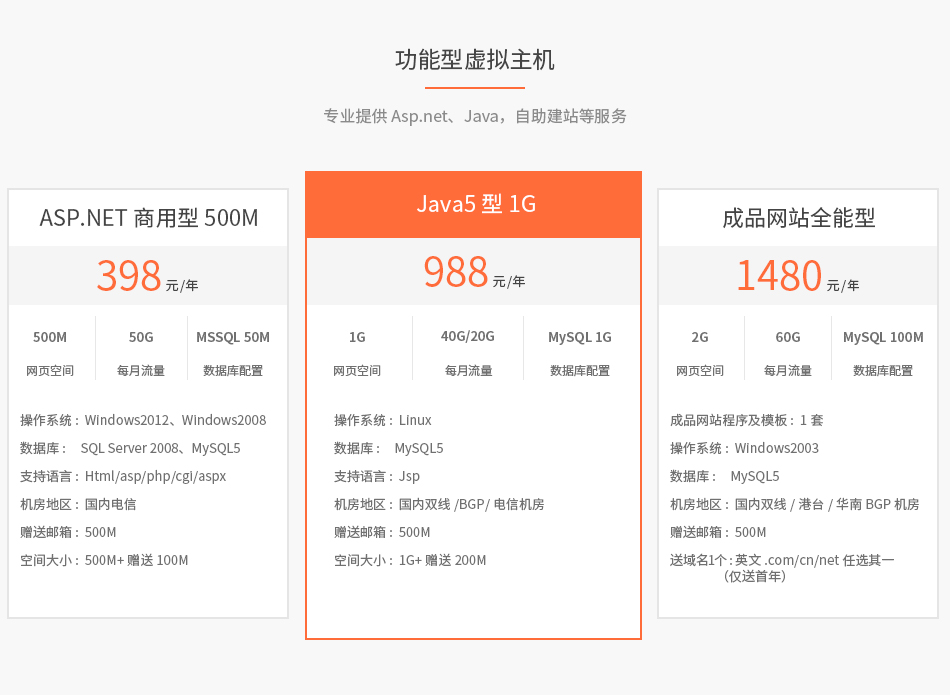Click 操作系统：Windows2003 line
Viewport: 950px width, 695px height.
pos(744,448)
